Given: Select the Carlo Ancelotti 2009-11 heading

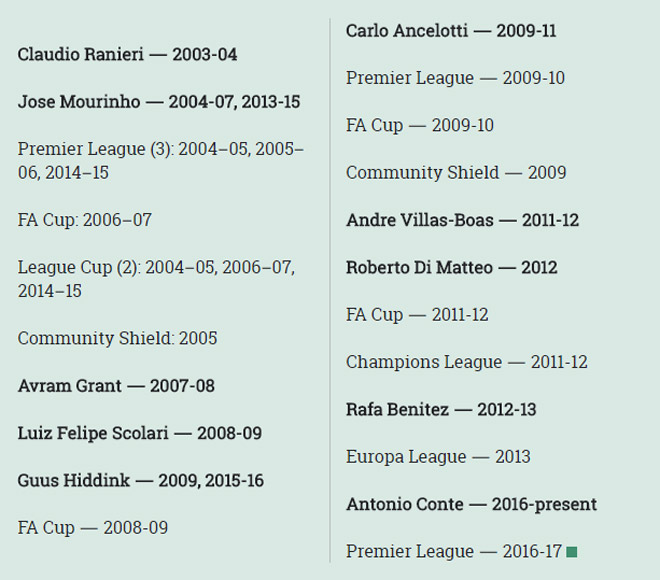Looking at the screenshot, I should pos(451,31).
